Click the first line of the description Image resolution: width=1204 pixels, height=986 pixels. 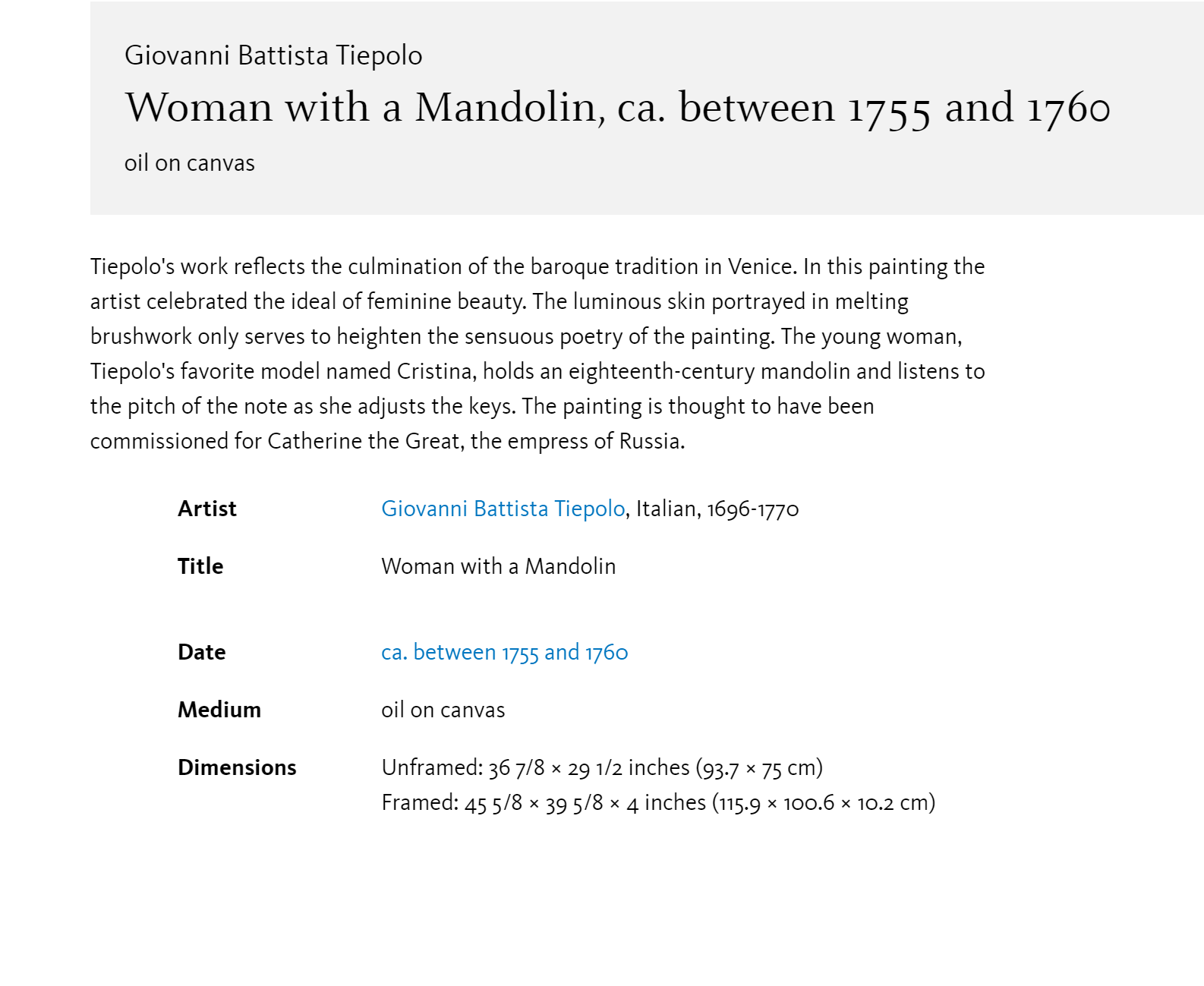tap(537, 266)
